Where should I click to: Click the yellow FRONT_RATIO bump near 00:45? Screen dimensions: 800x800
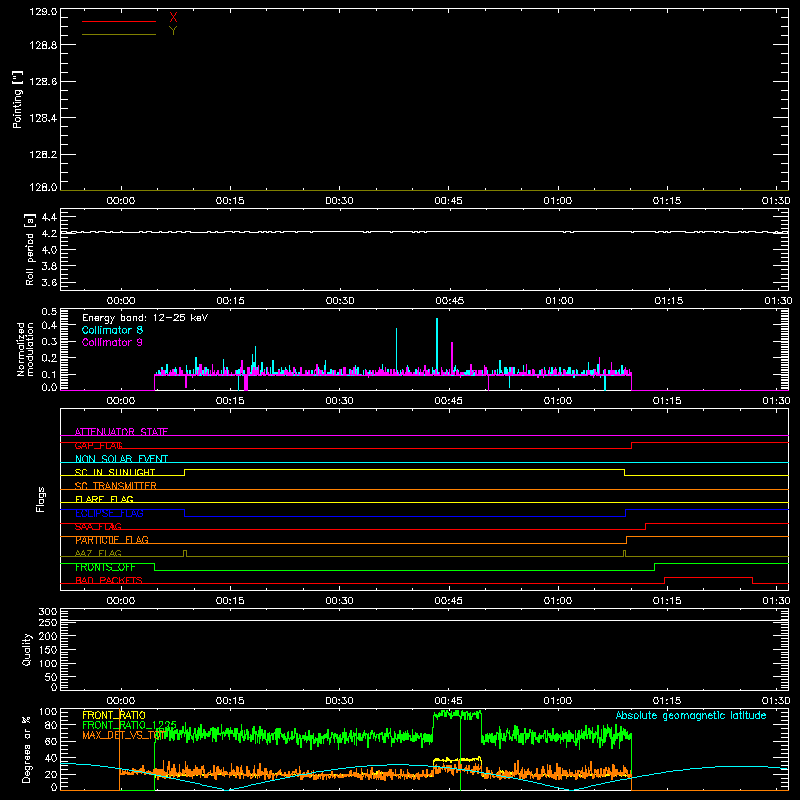point(457,760)
